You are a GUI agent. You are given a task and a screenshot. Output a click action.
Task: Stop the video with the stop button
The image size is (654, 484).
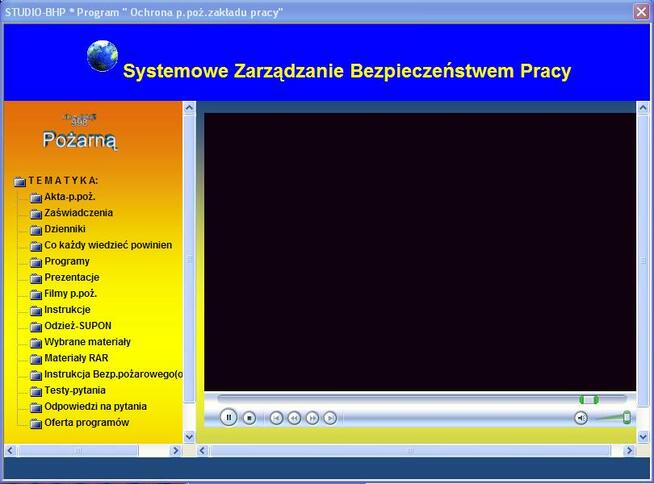[x=250, y=417]
